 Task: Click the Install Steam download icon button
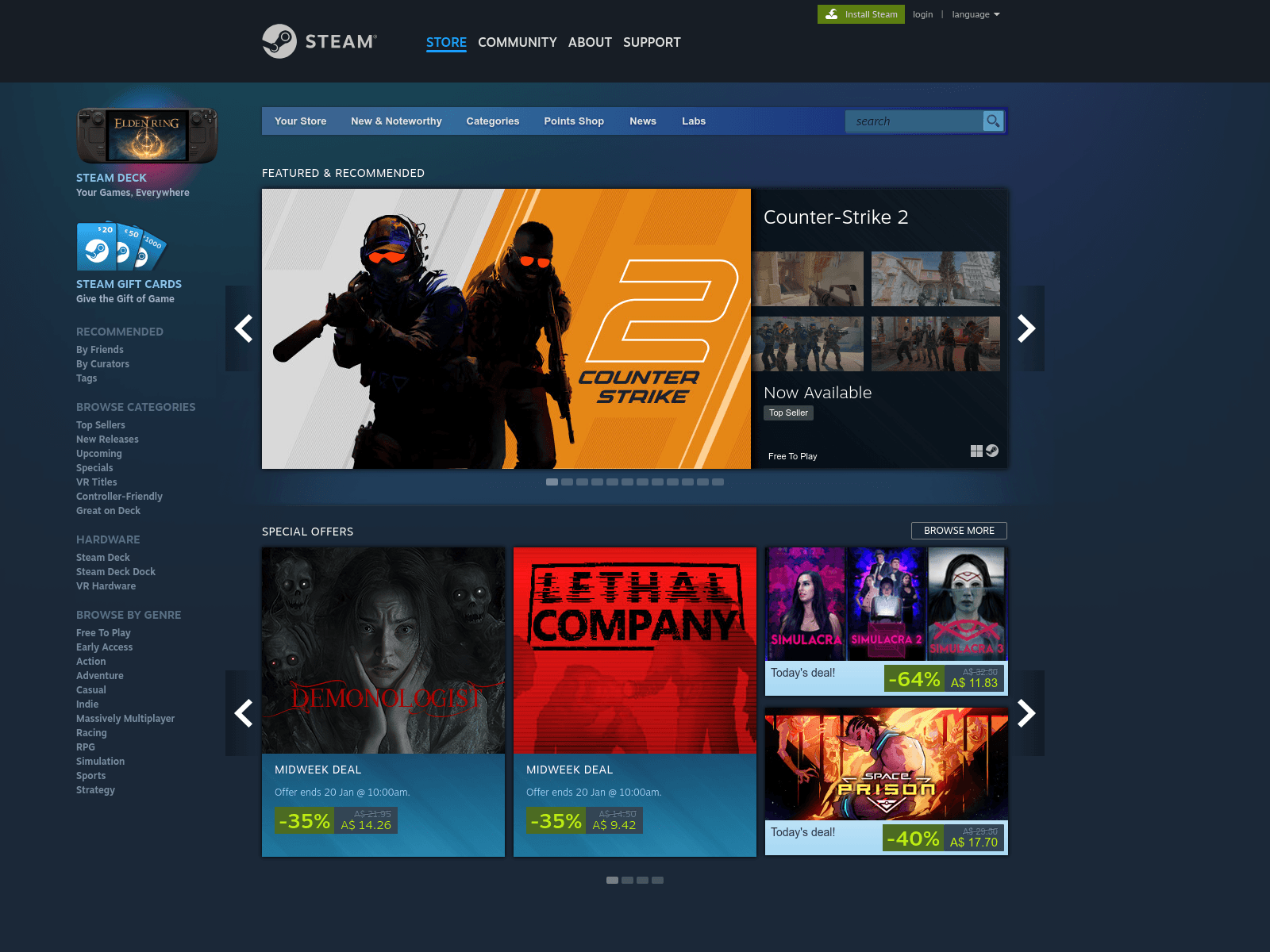860,14
